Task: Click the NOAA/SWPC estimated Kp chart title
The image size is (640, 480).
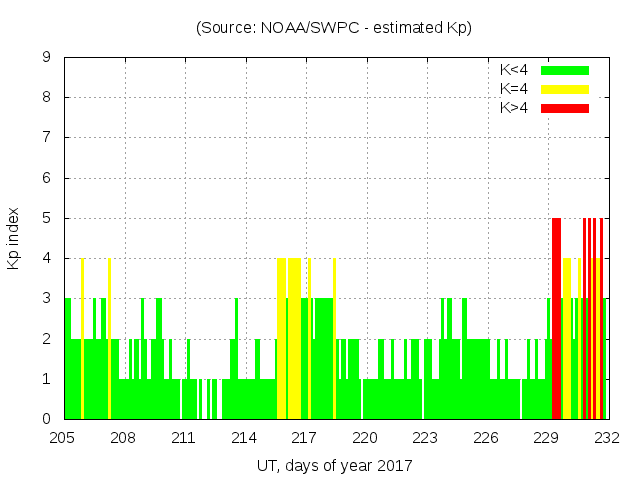Action: click(x=334, y=28)
